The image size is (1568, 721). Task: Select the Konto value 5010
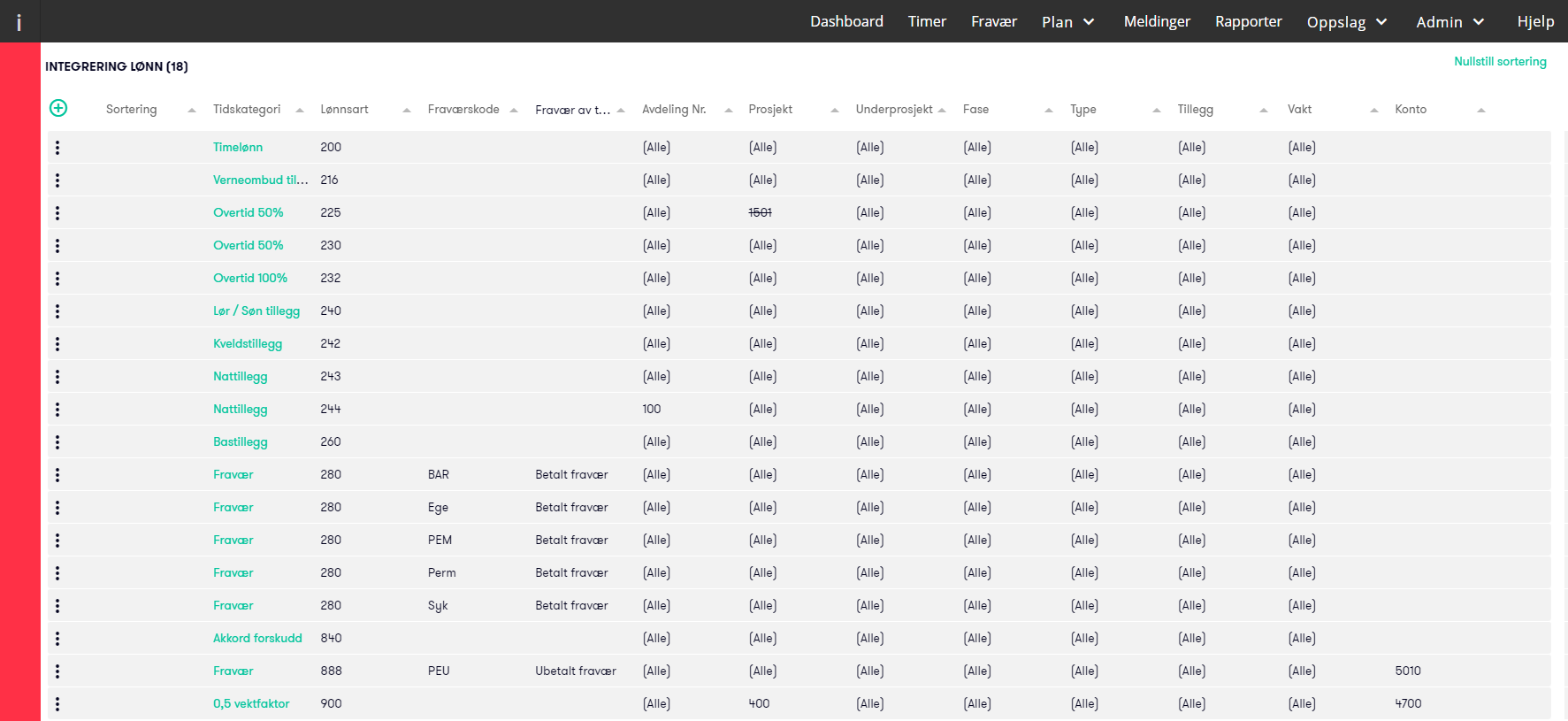[1408, 671]
